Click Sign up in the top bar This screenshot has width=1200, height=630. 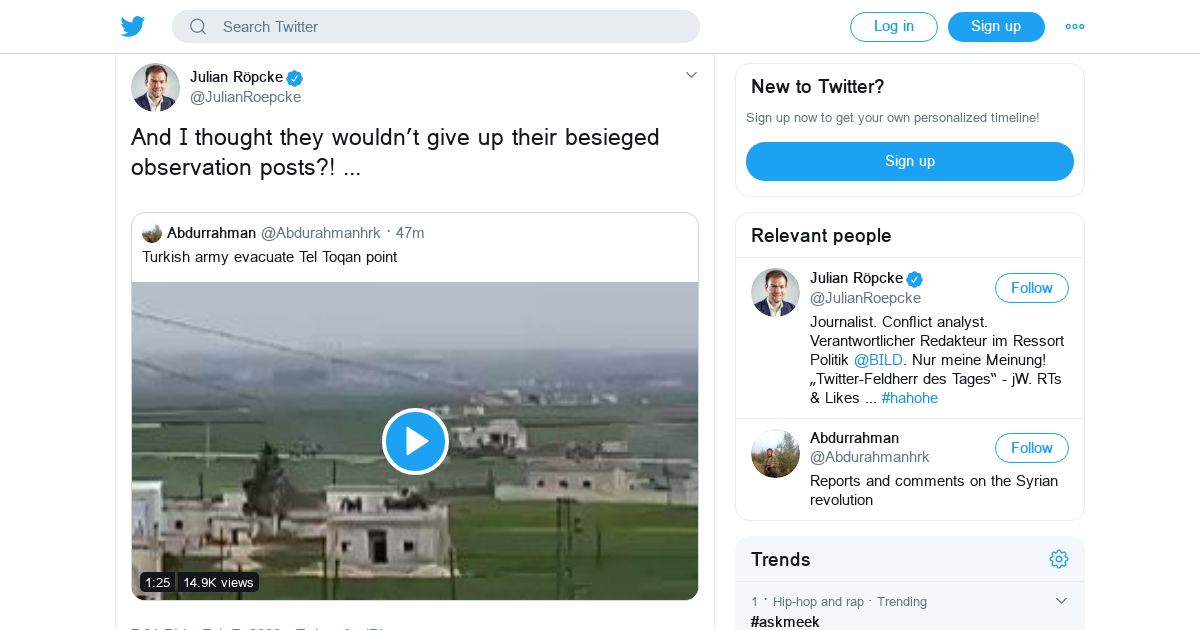coord(996,27)
